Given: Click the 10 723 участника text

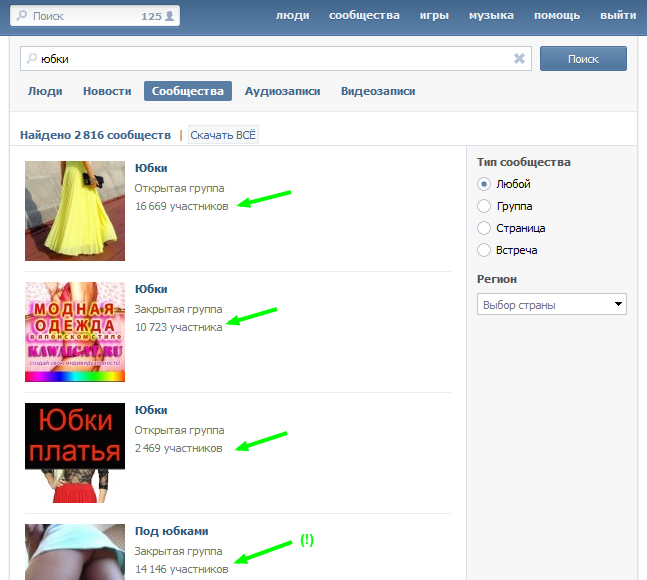Looking at the screenshot, I should click(x=179, y=327).
